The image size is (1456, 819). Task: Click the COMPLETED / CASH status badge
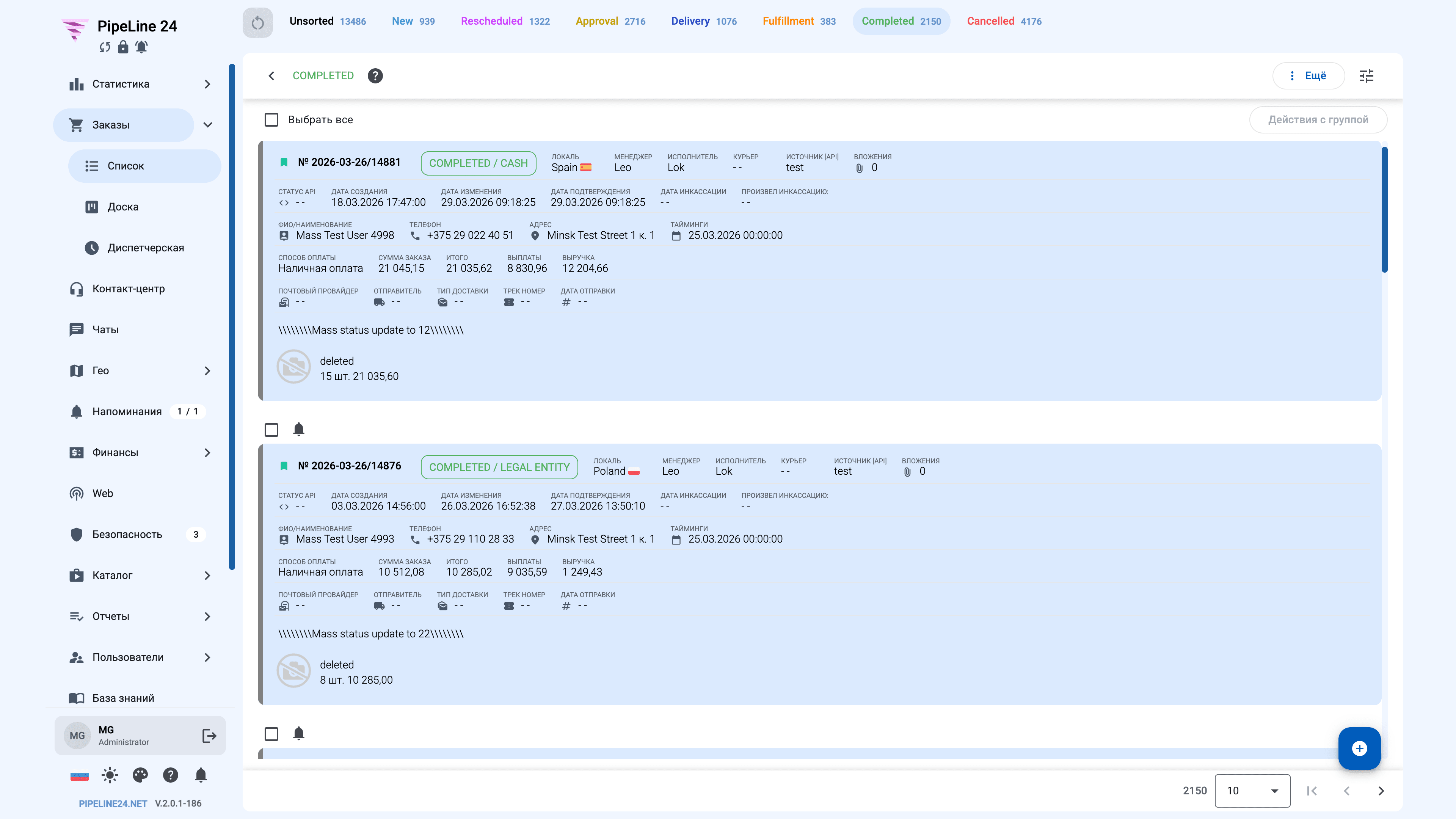(478, 163)
